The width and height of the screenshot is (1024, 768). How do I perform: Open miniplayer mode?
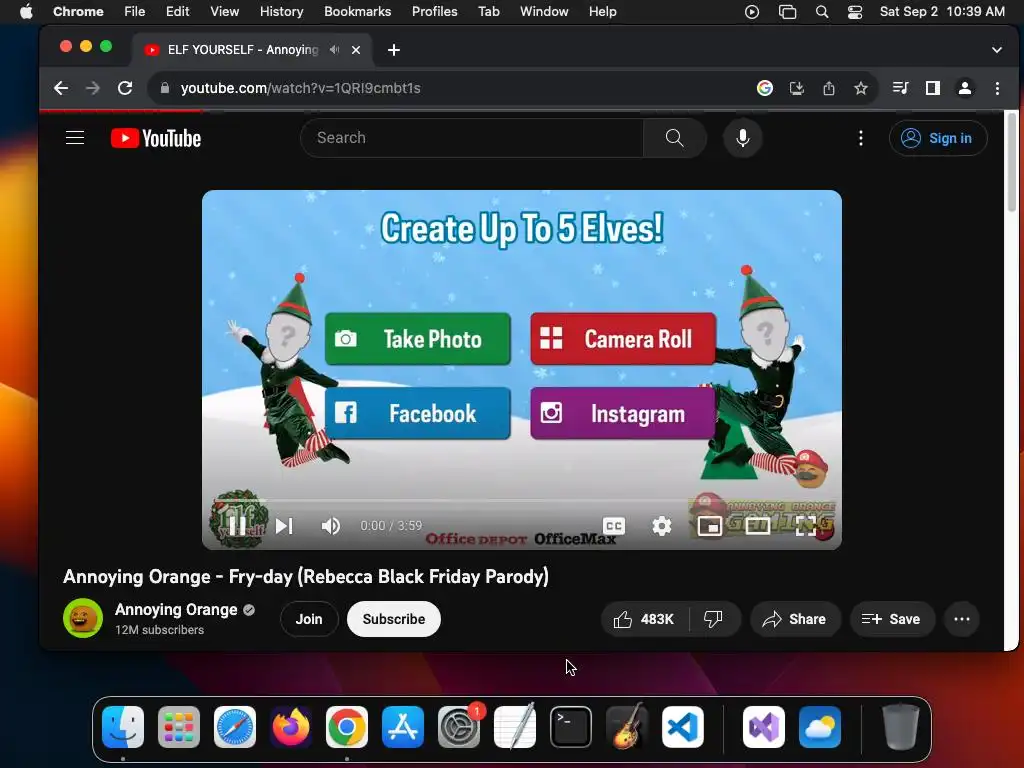click(x=710, y=526)
